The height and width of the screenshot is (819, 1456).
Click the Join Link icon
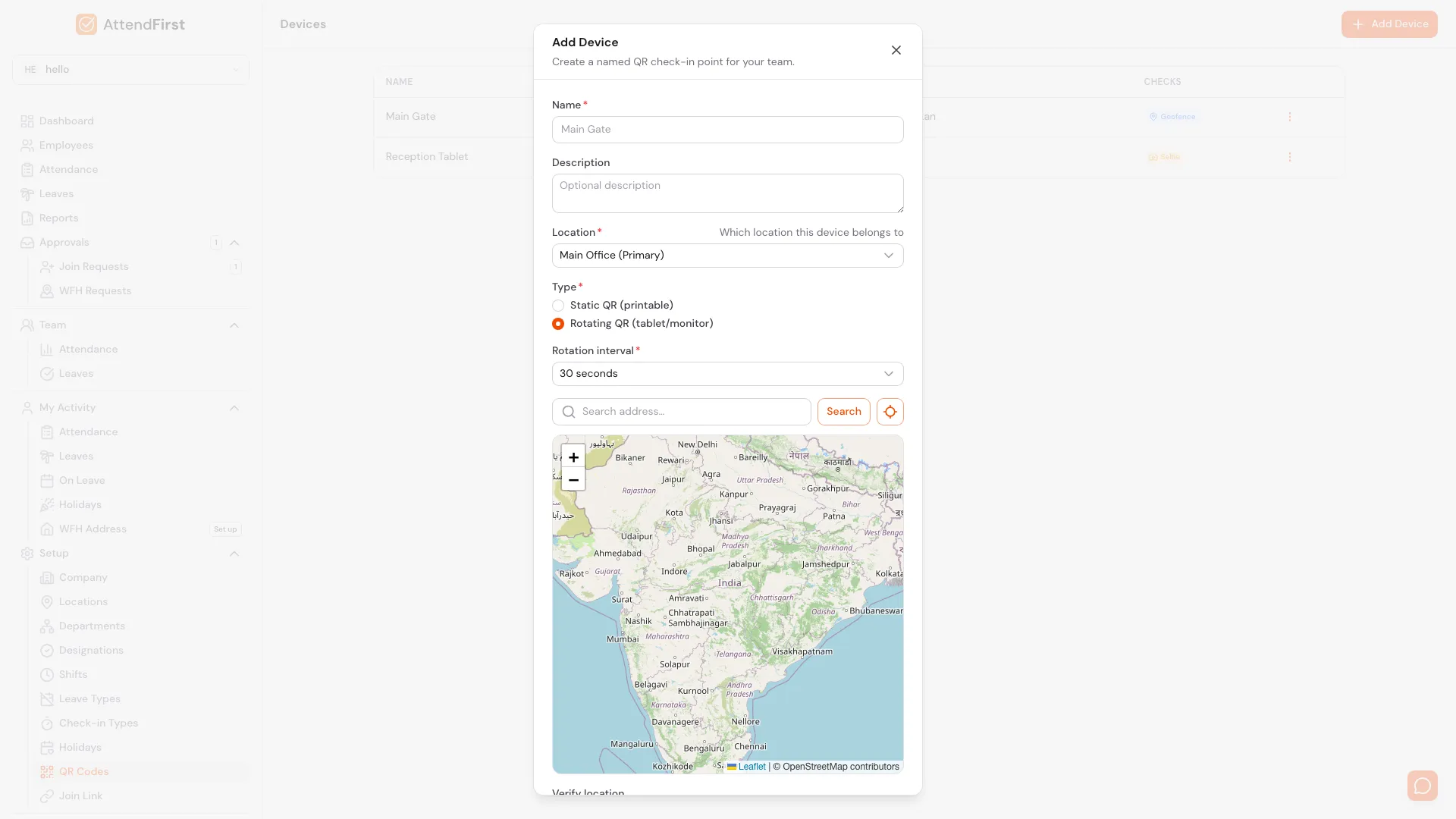(x=47, y=796)
